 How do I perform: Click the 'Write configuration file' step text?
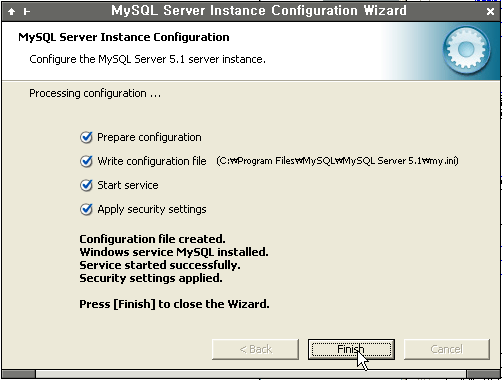[x=152, y=161]
